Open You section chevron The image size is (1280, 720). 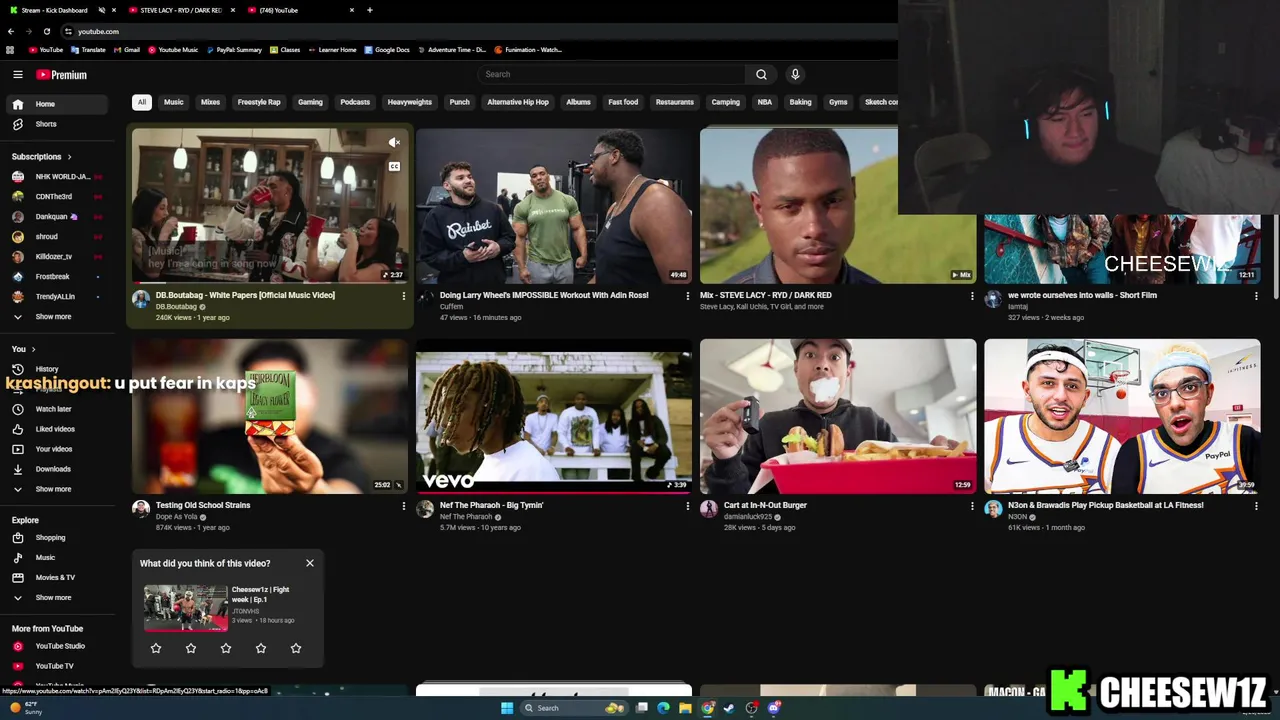[x=33, y=349]
